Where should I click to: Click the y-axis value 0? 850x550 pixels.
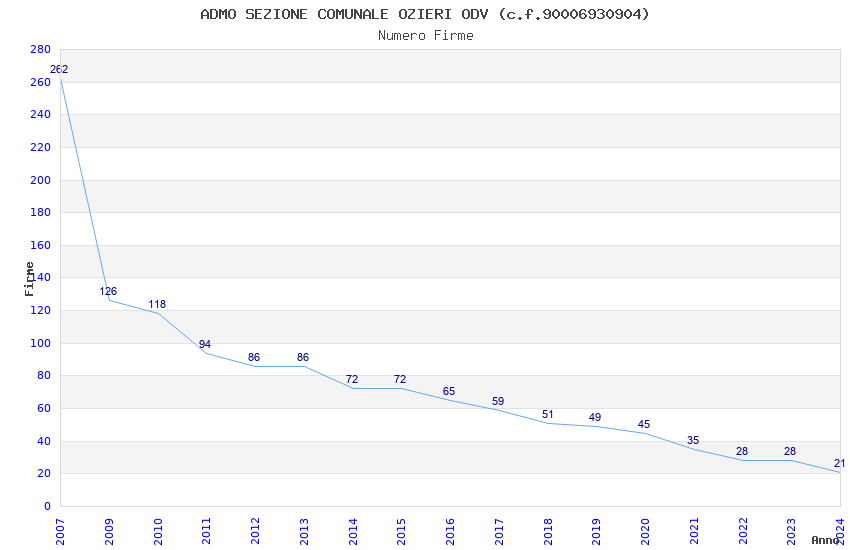(x=47, y=507)
